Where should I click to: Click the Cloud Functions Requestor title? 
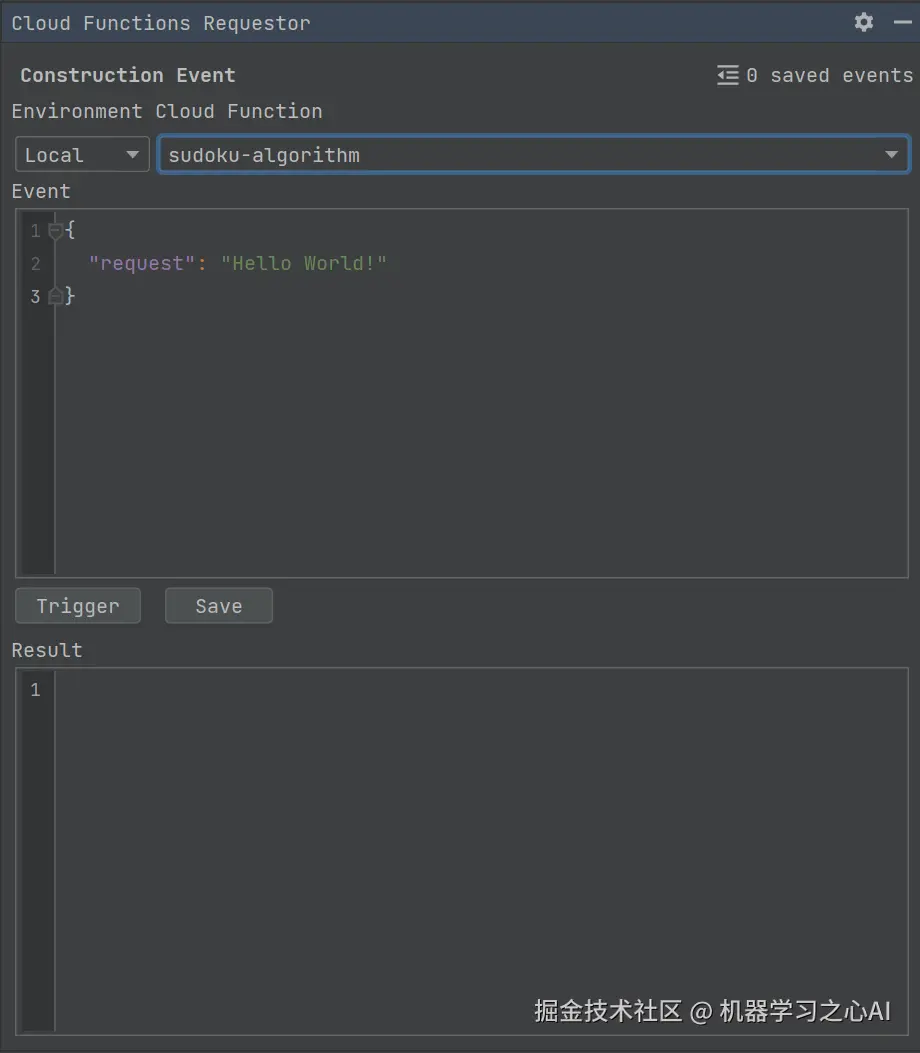(161, 23)
